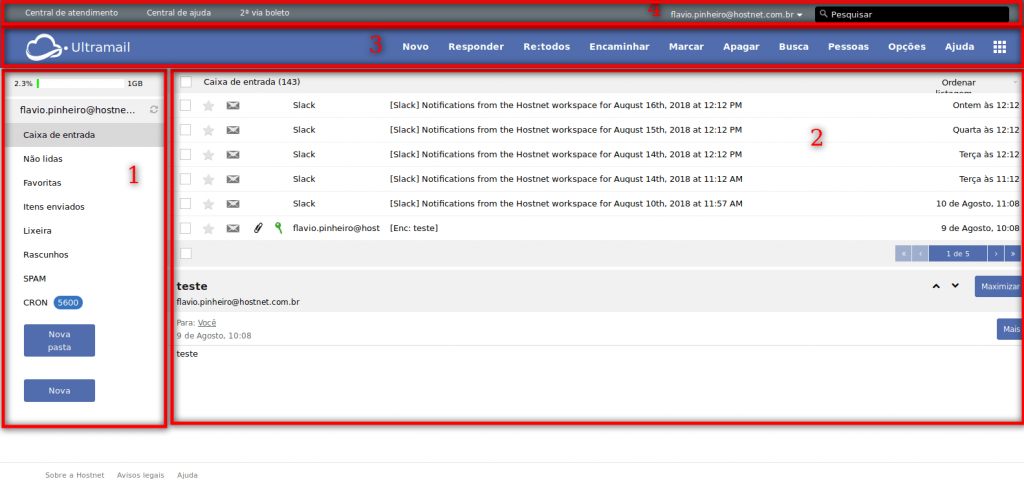The width and height of the screenshot is (1024, 488).
Task: Open the Lixeira folder
Action: [x=38, y=230]
